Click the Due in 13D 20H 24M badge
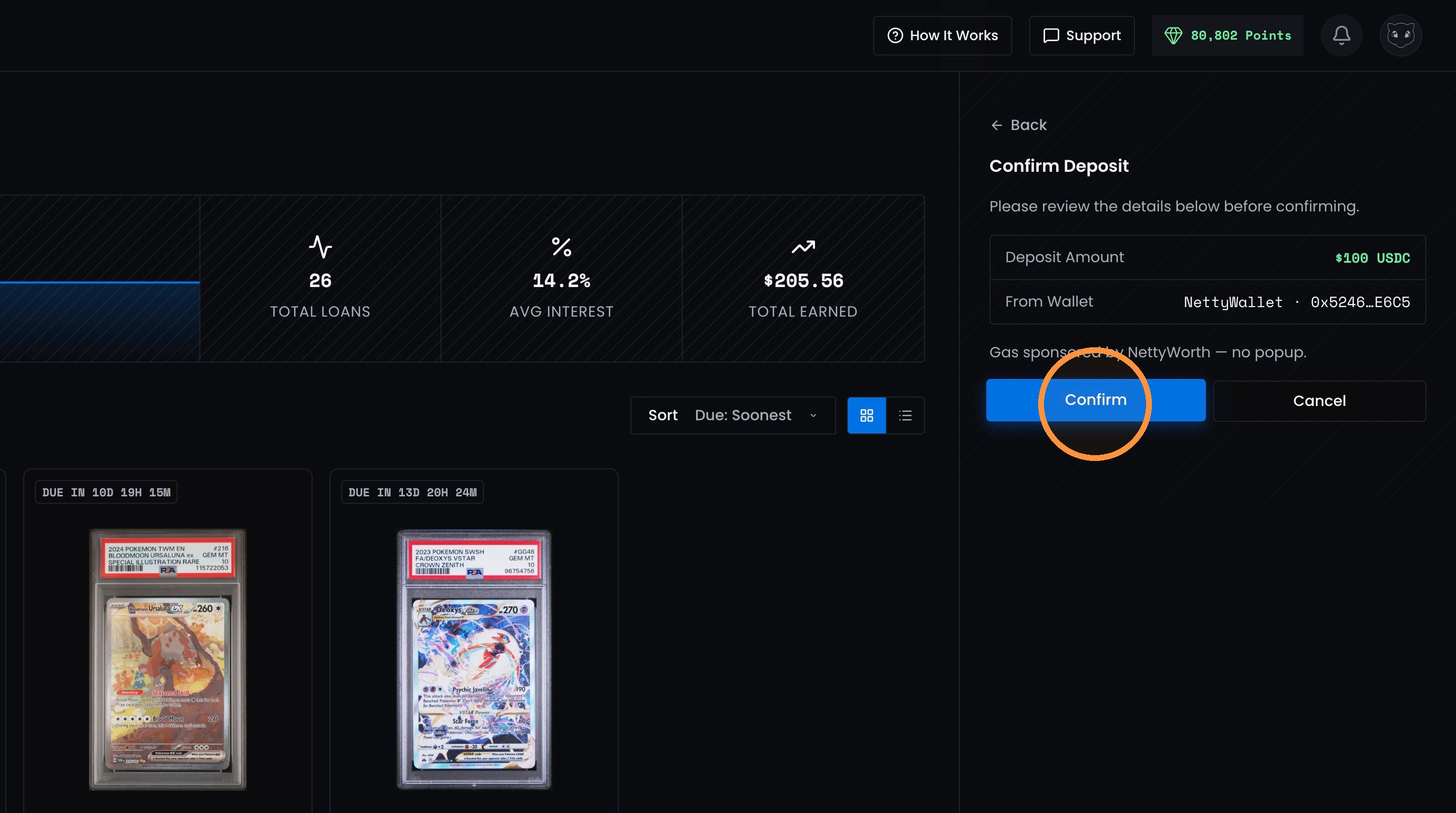The height and width of the screenshot is (813, 1456). [x=412, y=492]
